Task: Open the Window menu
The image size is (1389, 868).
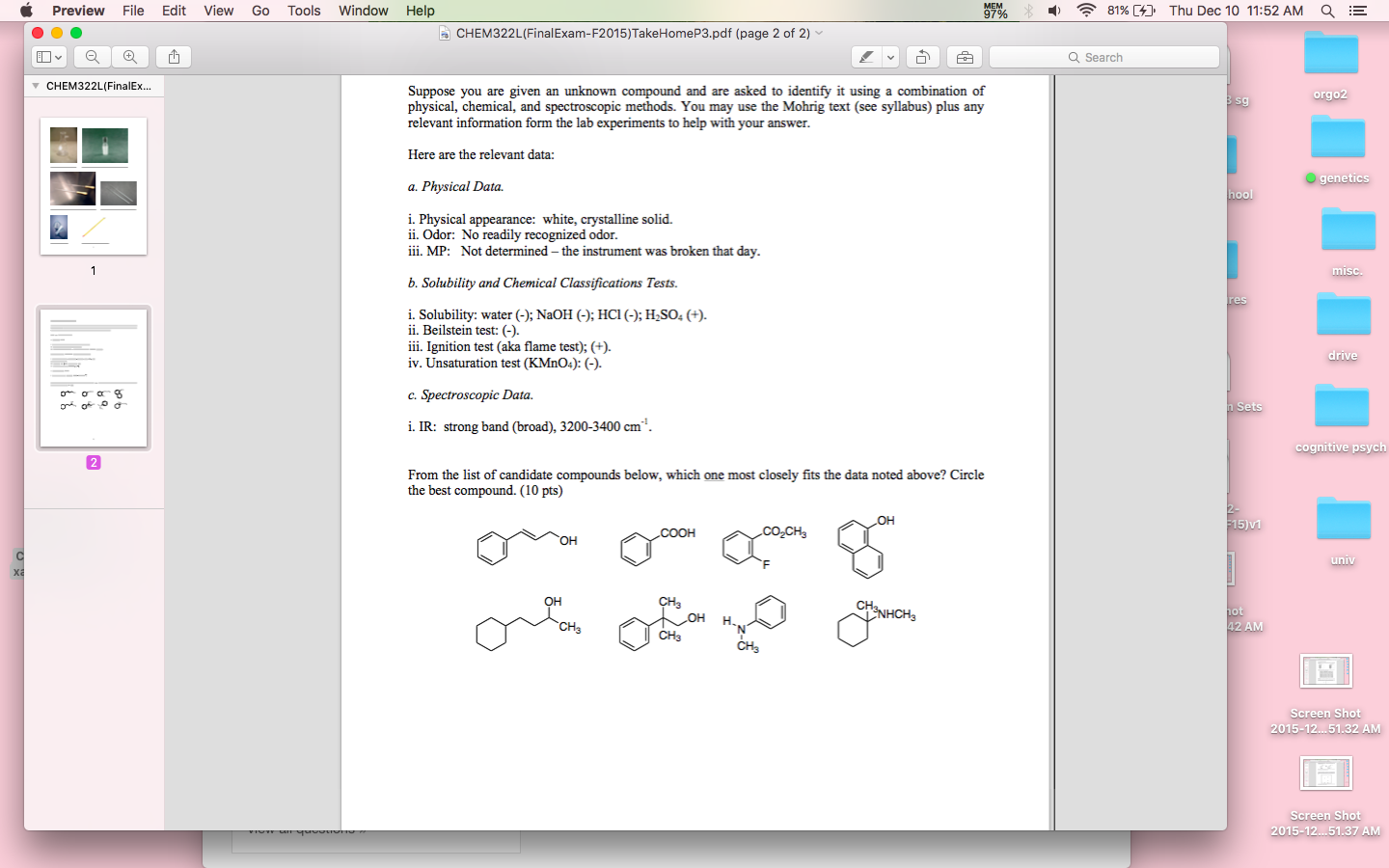Action: 364,11
